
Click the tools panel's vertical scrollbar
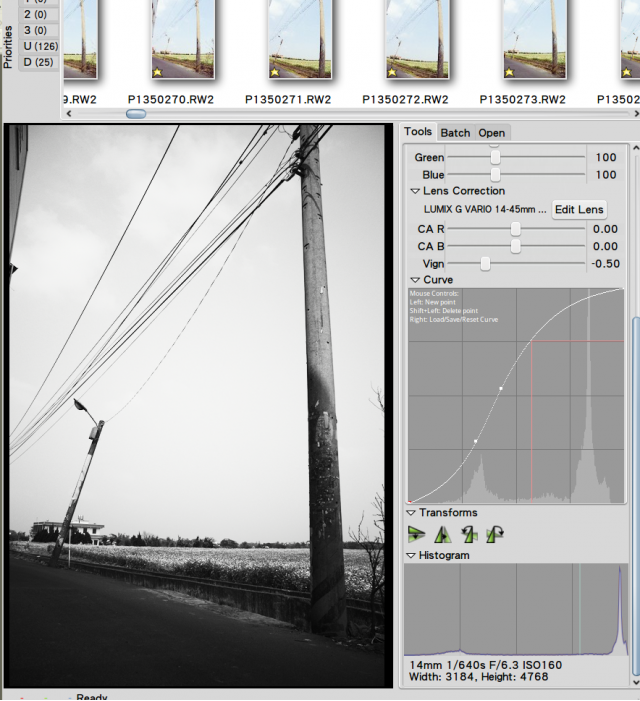(x=636, y=496)
